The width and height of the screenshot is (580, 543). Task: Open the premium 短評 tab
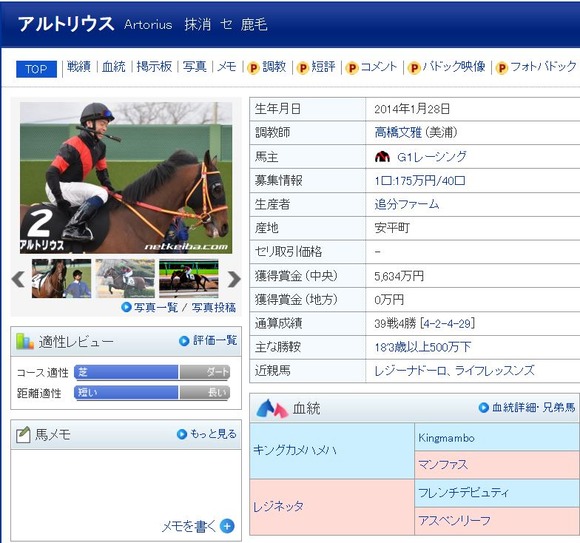[323, 67]
